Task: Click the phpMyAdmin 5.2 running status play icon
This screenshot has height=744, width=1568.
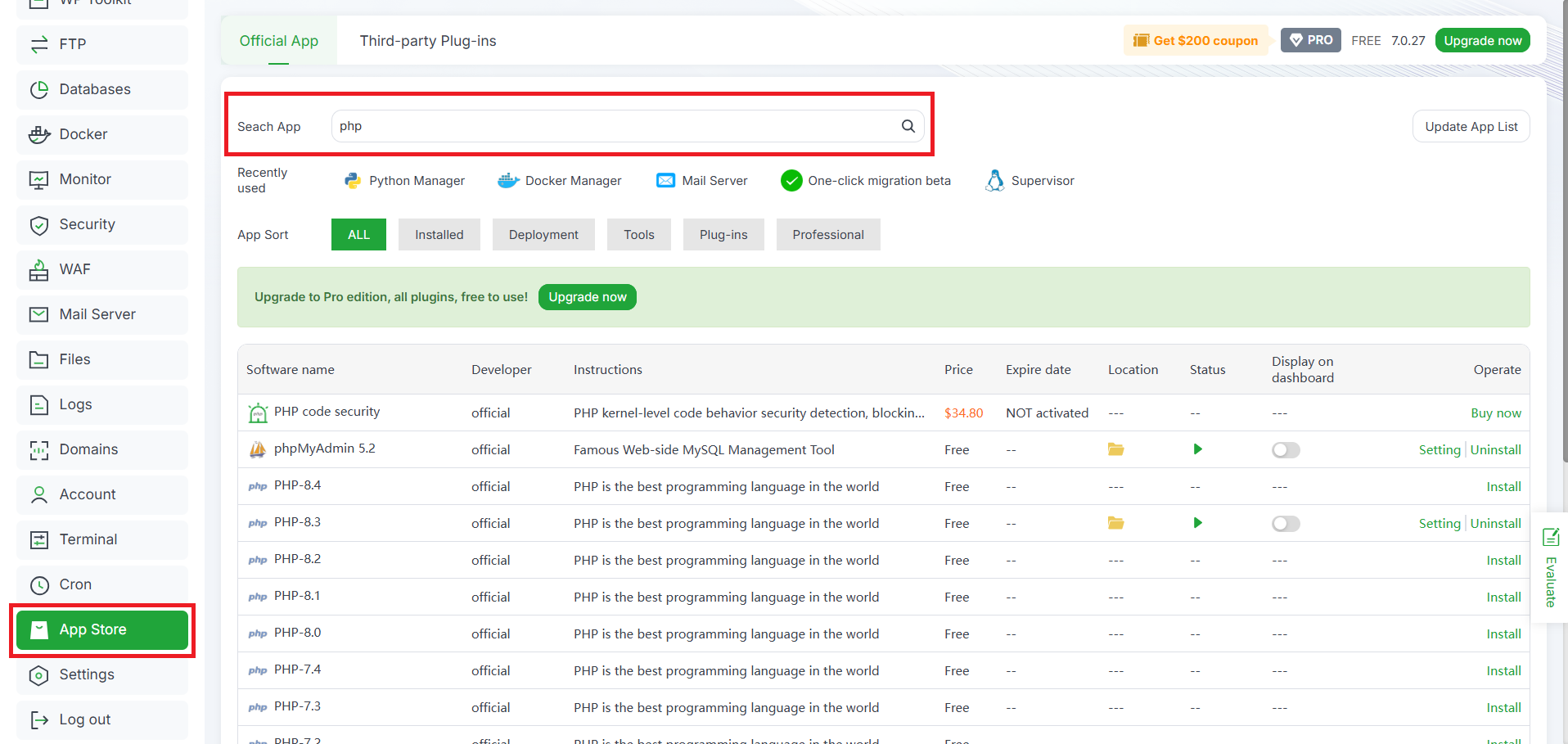Action: point(1198,449)
